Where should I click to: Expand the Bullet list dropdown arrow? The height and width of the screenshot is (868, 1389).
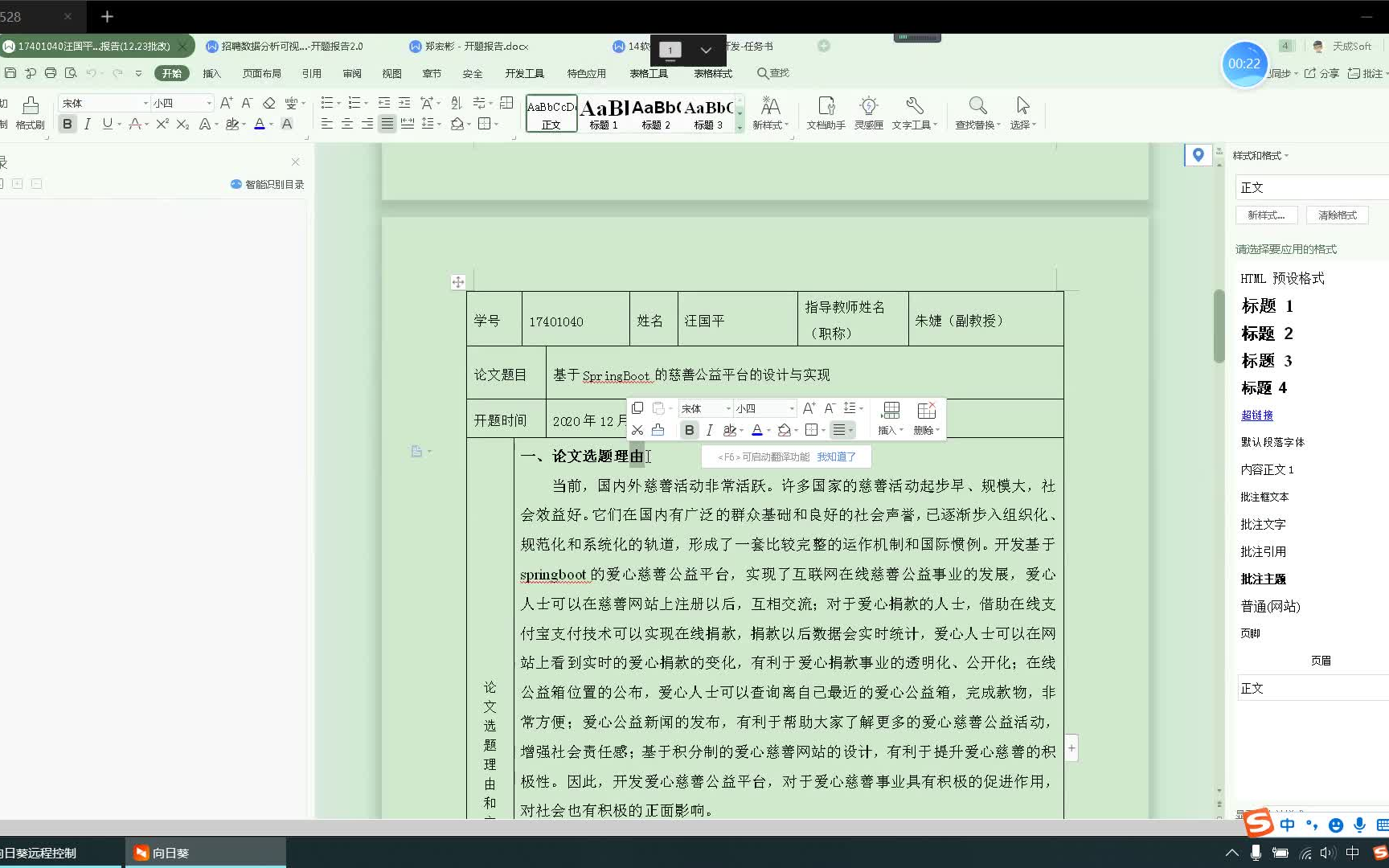338,103
